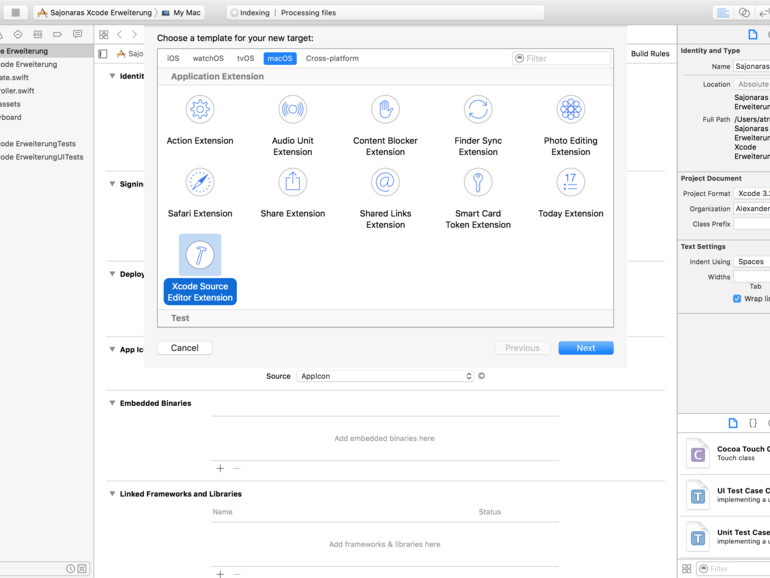770x578 pixels.
Task: Open the AppIcon source dropdown
Action: click(385, 376)
